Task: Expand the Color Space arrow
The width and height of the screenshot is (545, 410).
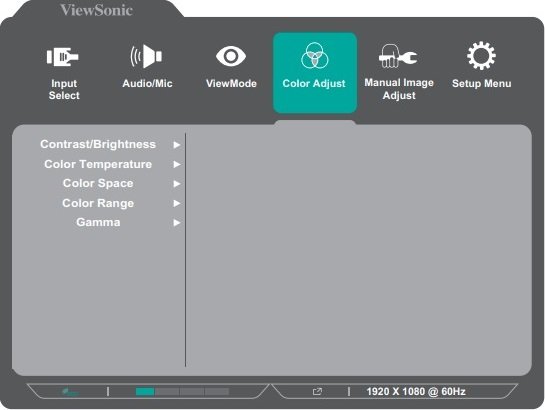Action: [x=177, y=183]
